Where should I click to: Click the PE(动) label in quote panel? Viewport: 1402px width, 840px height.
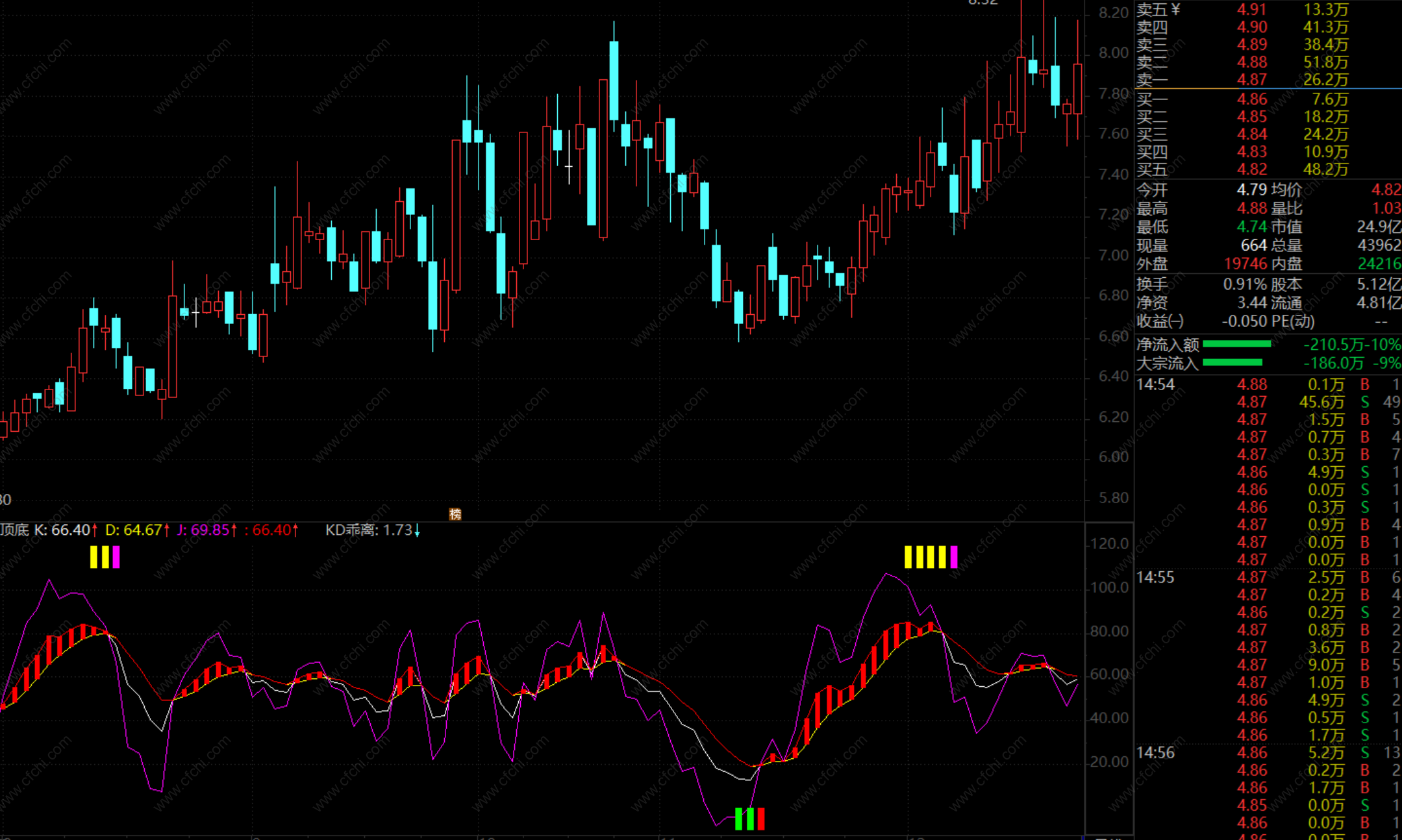click(1292, 321)
